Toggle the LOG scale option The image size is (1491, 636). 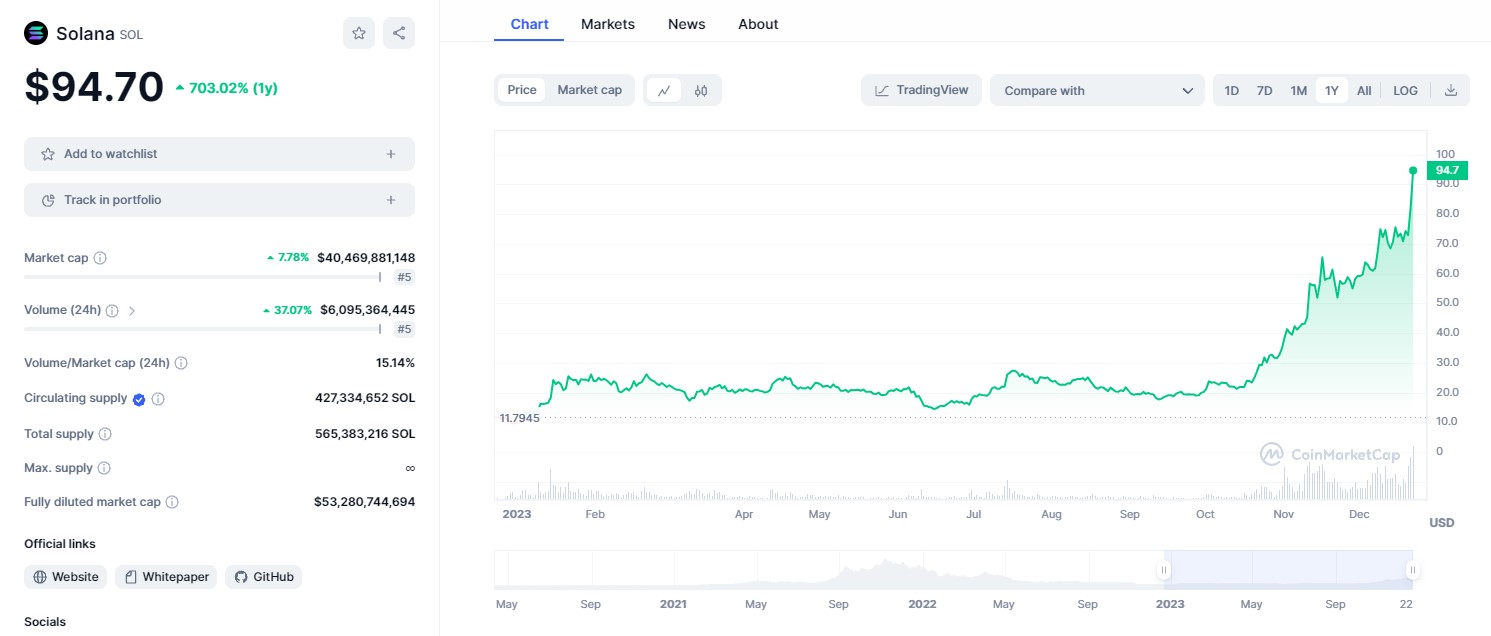(1405, 90)
